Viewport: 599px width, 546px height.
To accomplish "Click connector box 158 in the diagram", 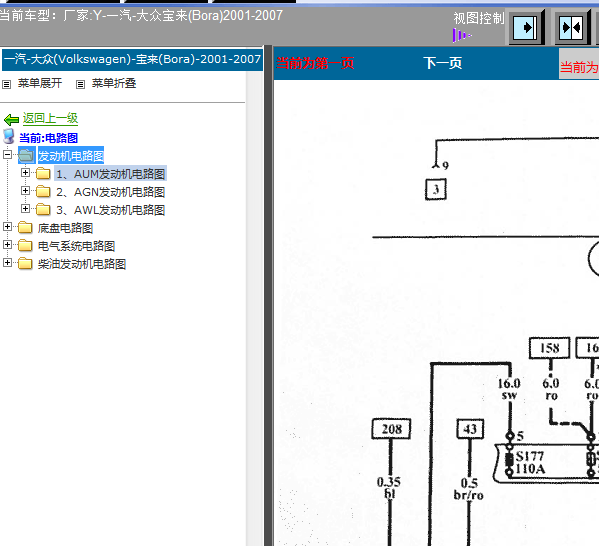I will 549,348.
